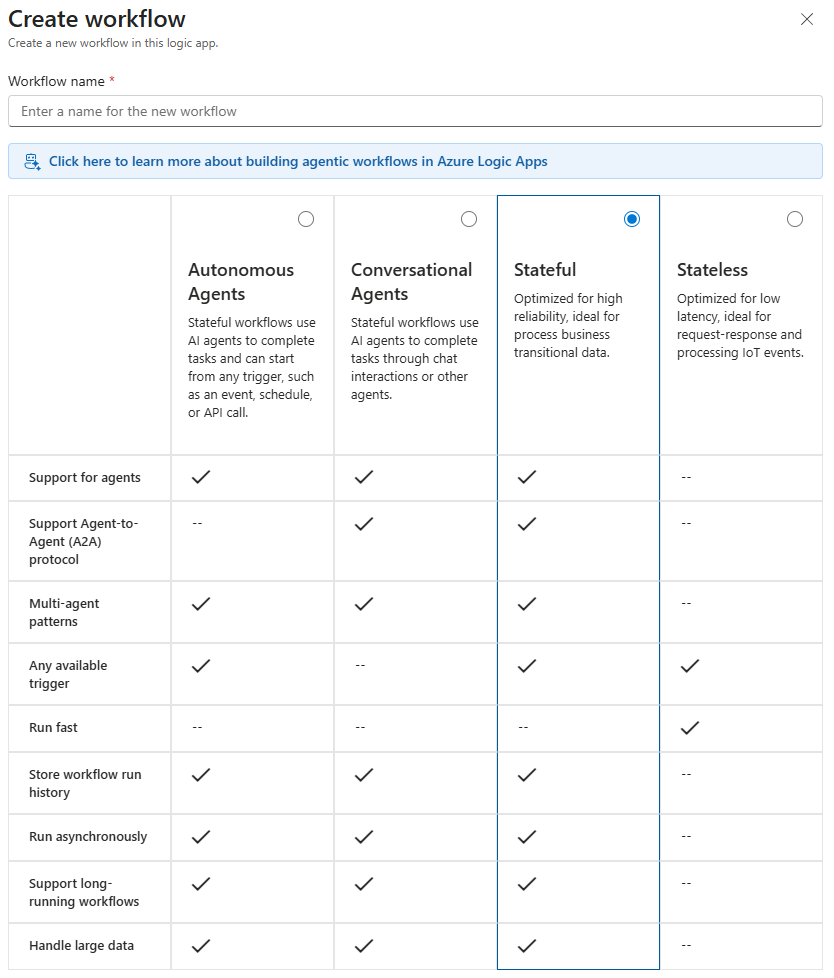Click Conversational Agents checkmark for Run asynchronously

pos(364,837)
